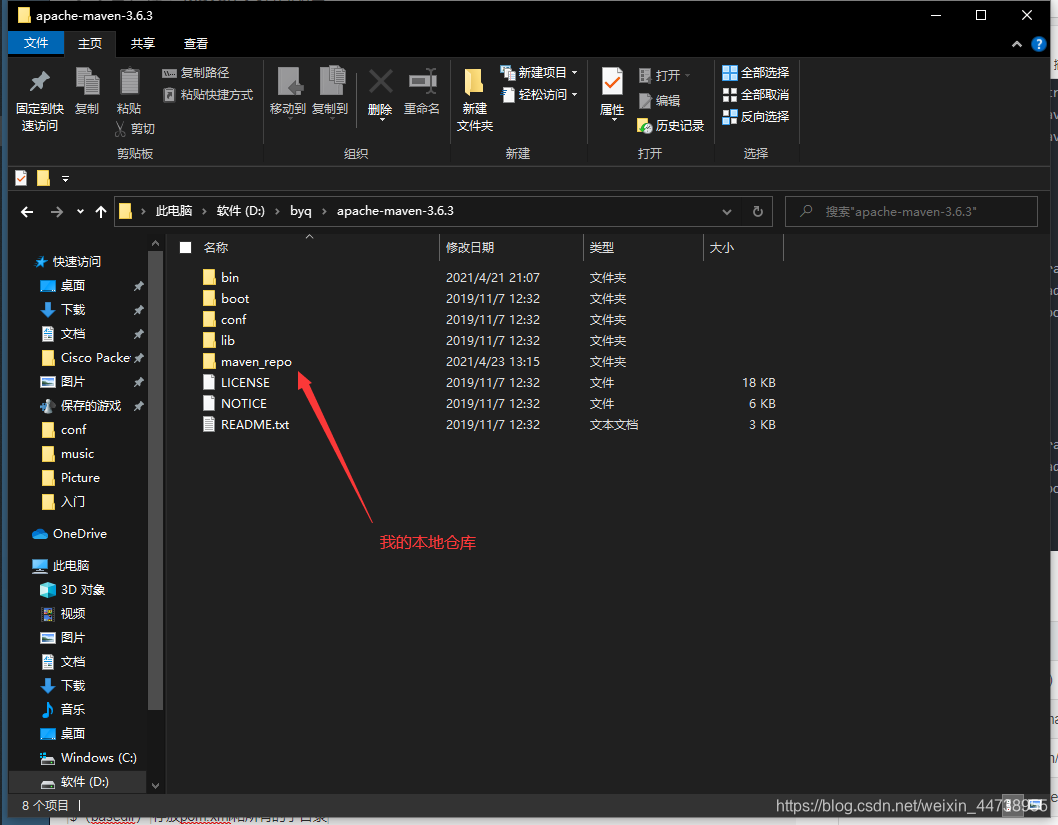Screen dimensions: 1058x825
Task: Collapse the ribbon with chevron
Action: (1017, 44)
